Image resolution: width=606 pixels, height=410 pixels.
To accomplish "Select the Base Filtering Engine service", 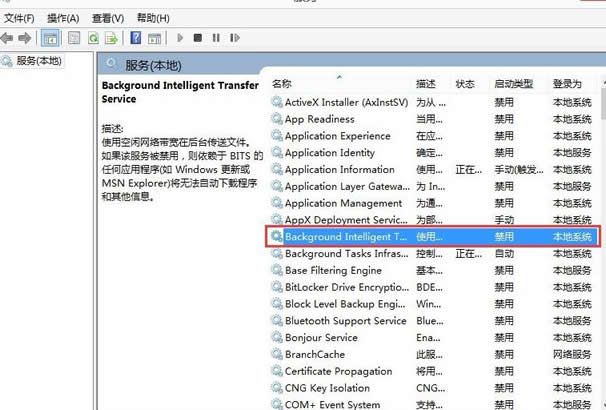I will click(x=431, y=270).
